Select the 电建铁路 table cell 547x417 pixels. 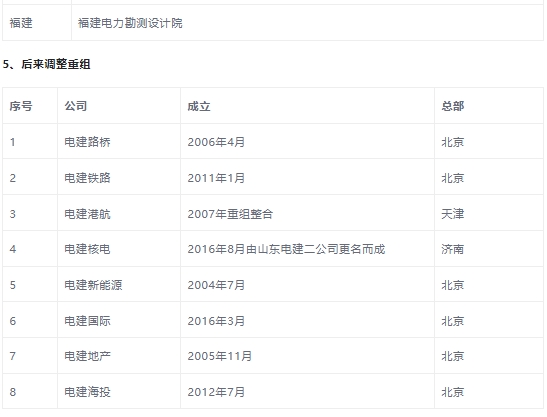pyautogui.click(x=87, y=178)
